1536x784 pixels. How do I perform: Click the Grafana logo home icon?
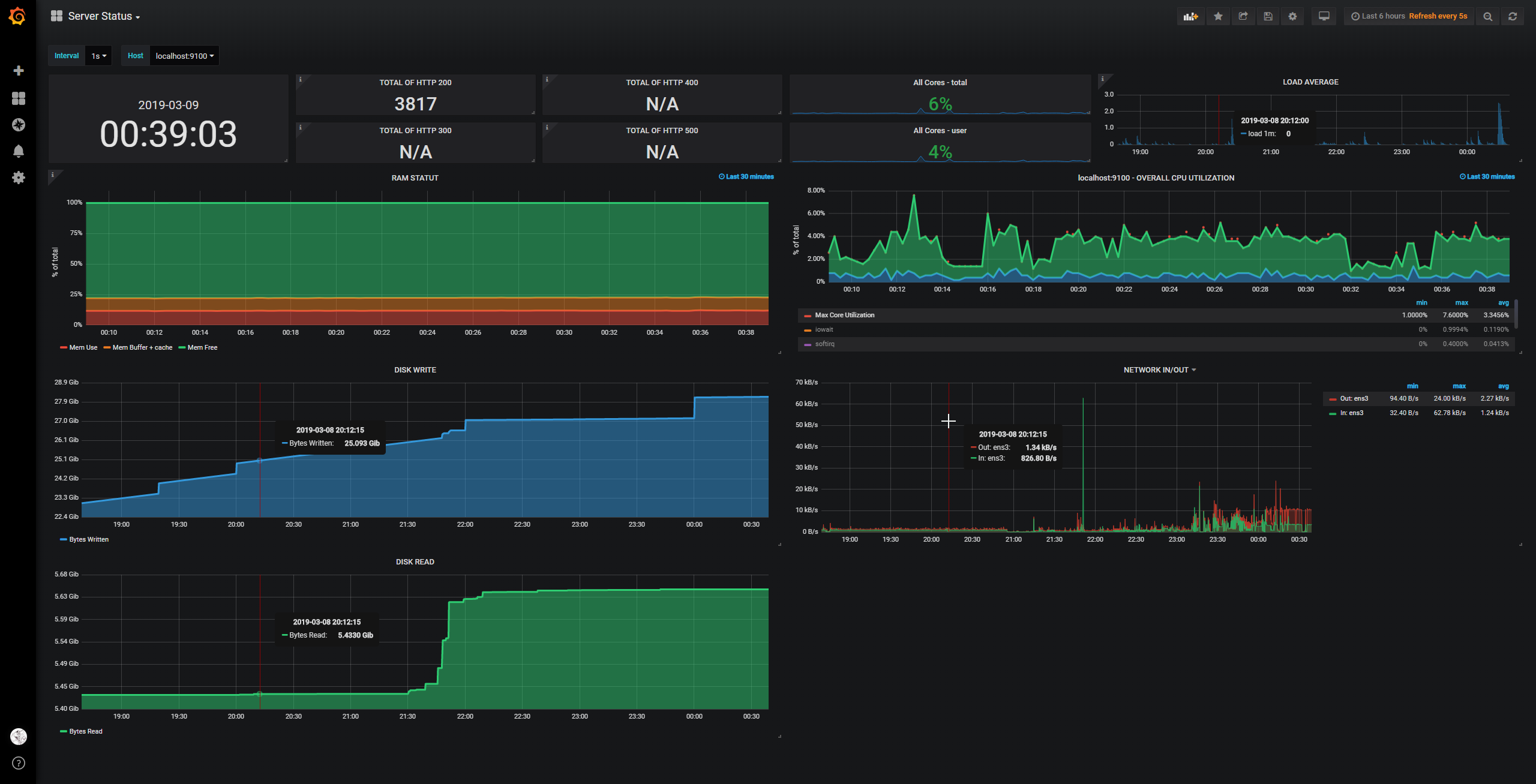pos(17,16)
